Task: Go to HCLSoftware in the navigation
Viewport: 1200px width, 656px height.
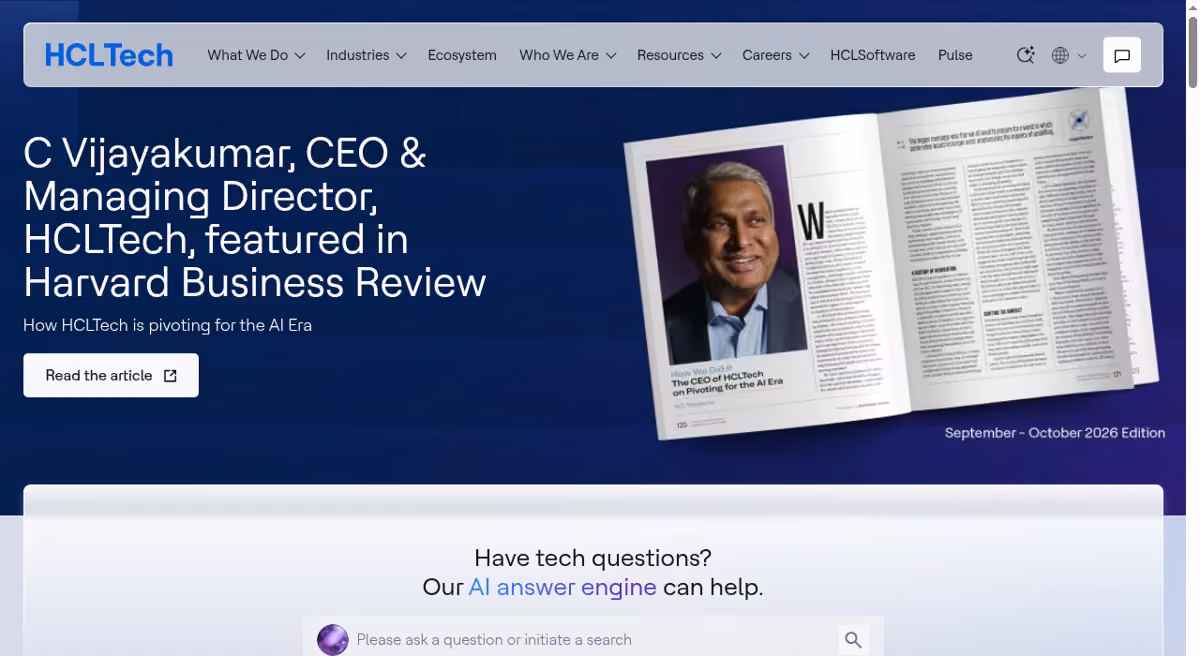Action: tap(873, 55)
